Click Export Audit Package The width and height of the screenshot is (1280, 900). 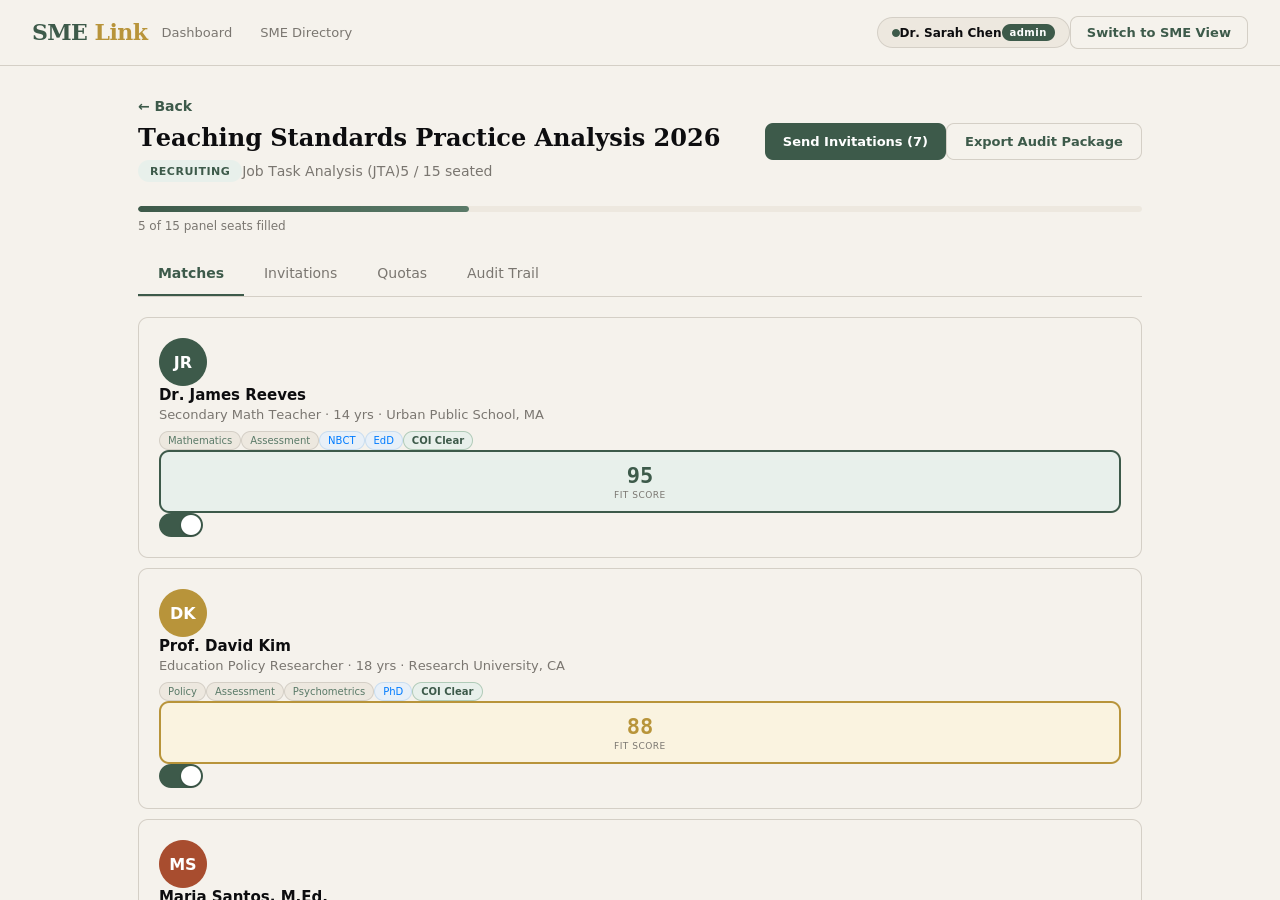pyautogui.click(x=1043, y=141)
